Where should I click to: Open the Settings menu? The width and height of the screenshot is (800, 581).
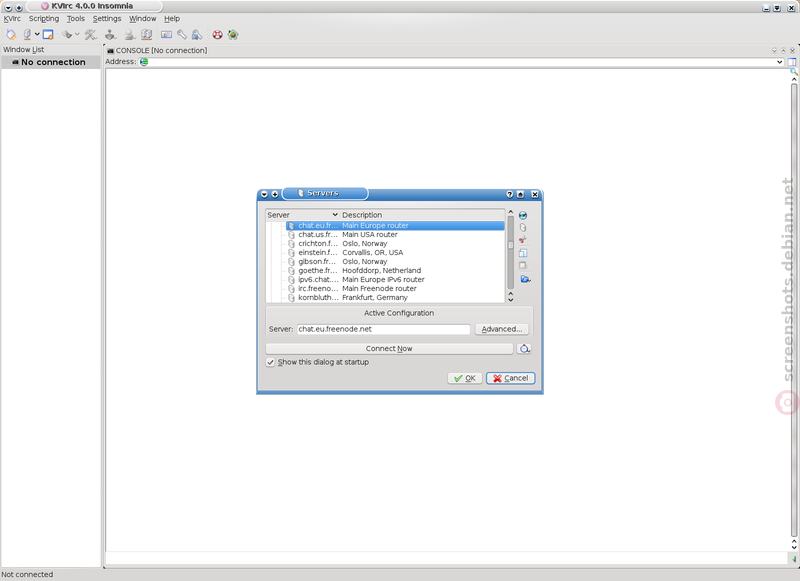tap(107, 19)
